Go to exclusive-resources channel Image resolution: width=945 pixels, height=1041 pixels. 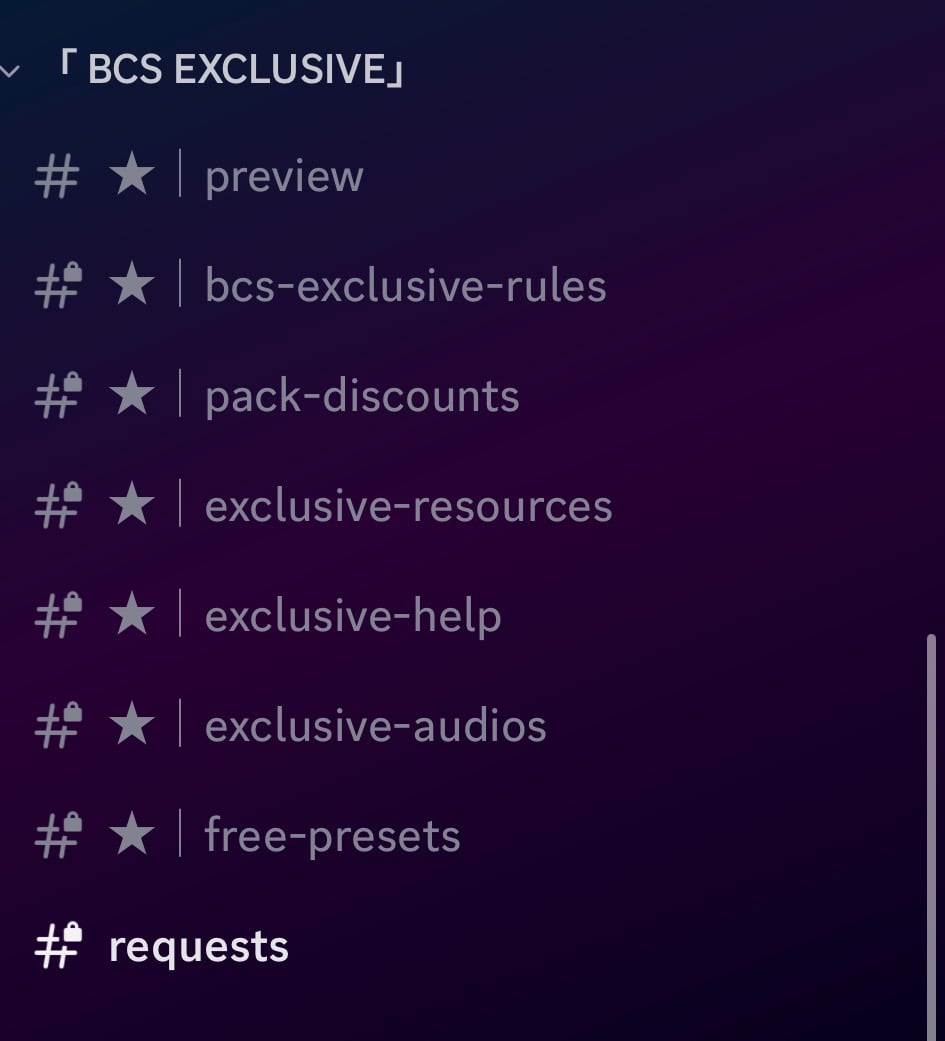click(408, 507)
